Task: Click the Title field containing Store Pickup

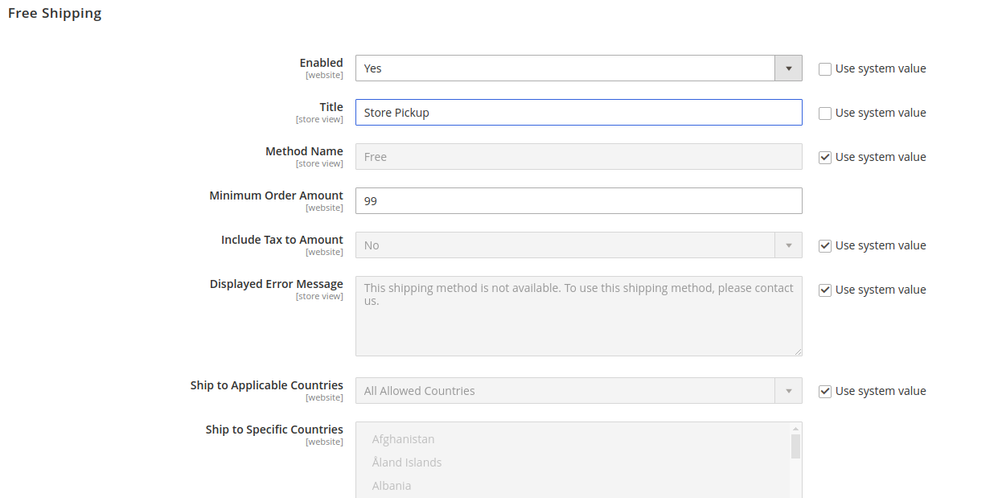Action: click(x=578, y=113)
